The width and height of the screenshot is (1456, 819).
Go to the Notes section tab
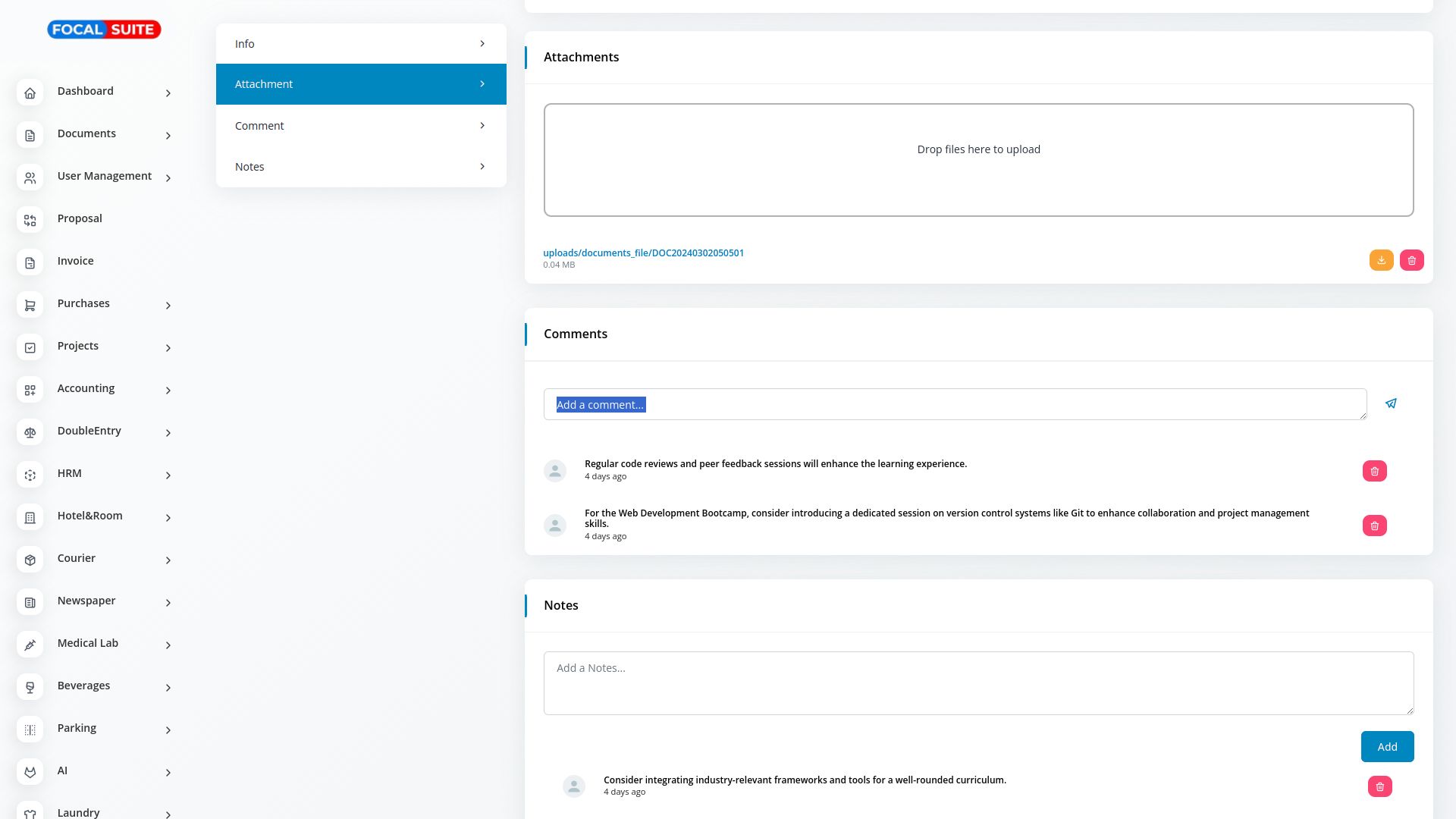tap(360, 167)
